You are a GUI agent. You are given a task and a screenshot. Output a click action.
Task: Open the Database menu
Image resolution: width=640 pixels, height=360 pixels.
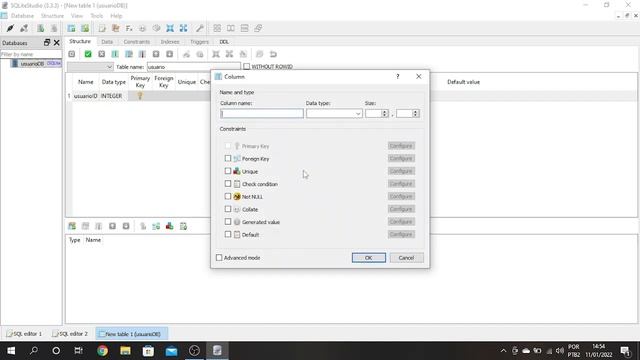click(22, 16)
